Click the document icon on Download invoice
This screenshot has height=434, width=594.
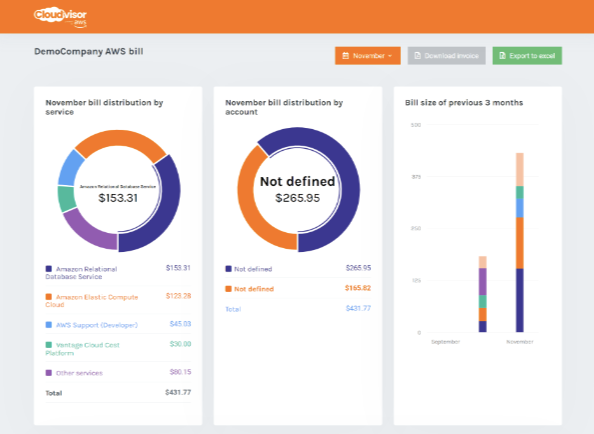[x=417, y=56]
